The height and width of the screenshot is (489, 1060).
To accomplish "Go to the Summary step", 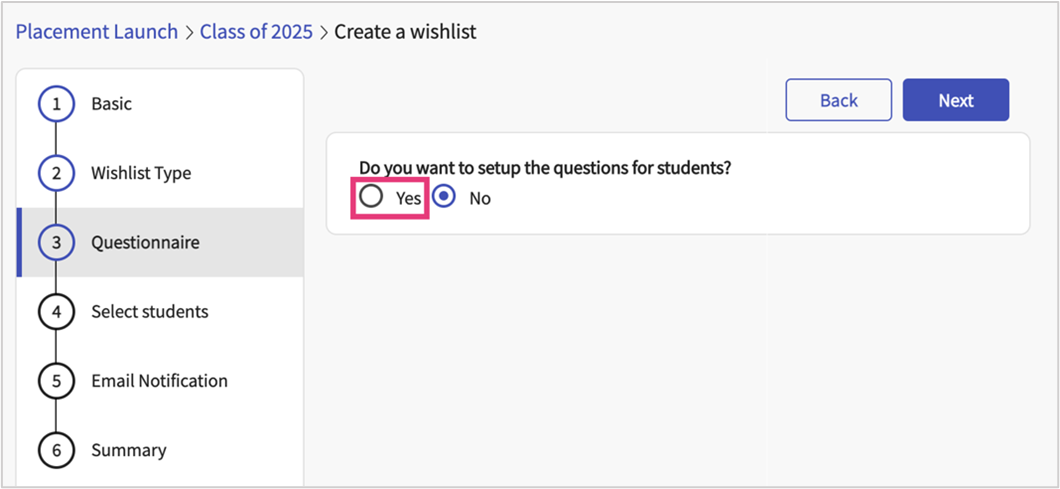I will 128,450.
